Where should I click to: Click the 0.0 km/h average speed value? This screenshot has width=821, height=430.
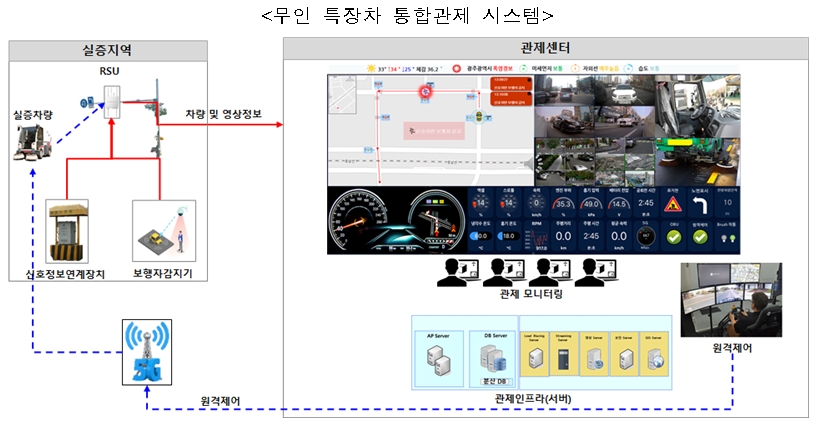click(618, 236)
